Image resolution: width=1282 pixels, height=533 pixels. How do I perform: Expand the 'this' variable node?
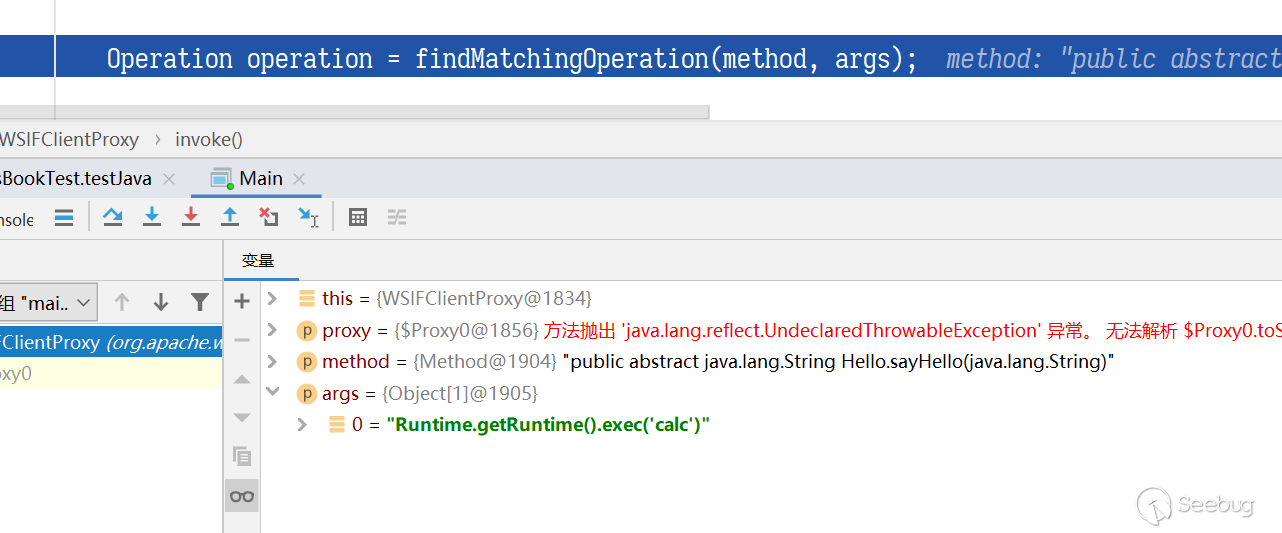272,299
